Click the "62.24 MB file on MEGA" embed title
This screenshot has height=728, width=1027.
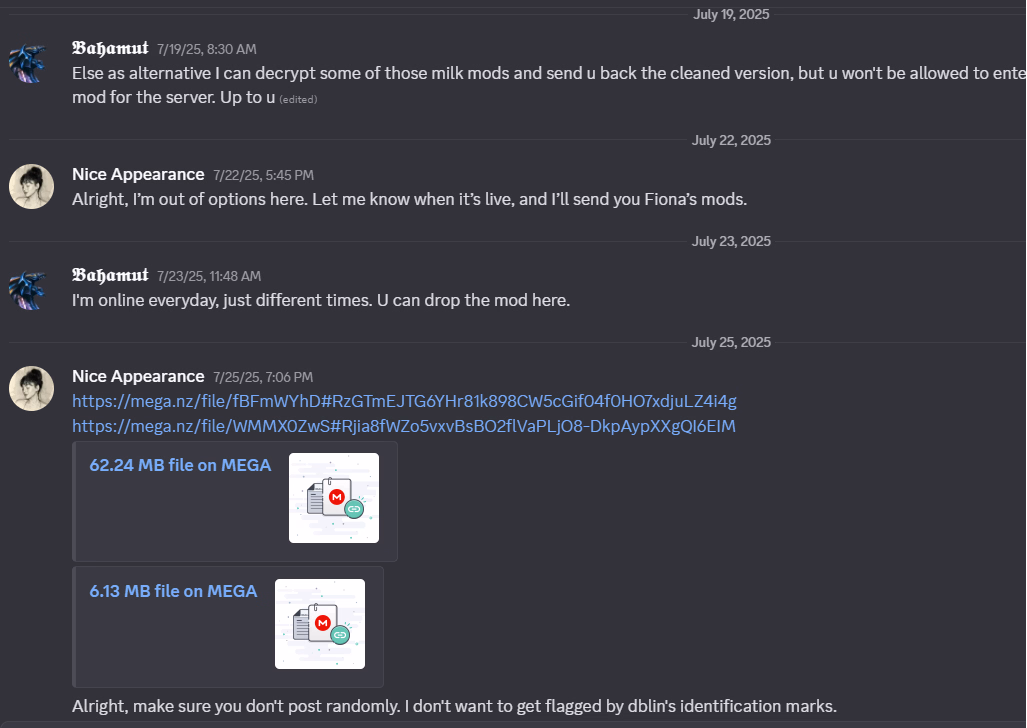click(x=180, y=465)
